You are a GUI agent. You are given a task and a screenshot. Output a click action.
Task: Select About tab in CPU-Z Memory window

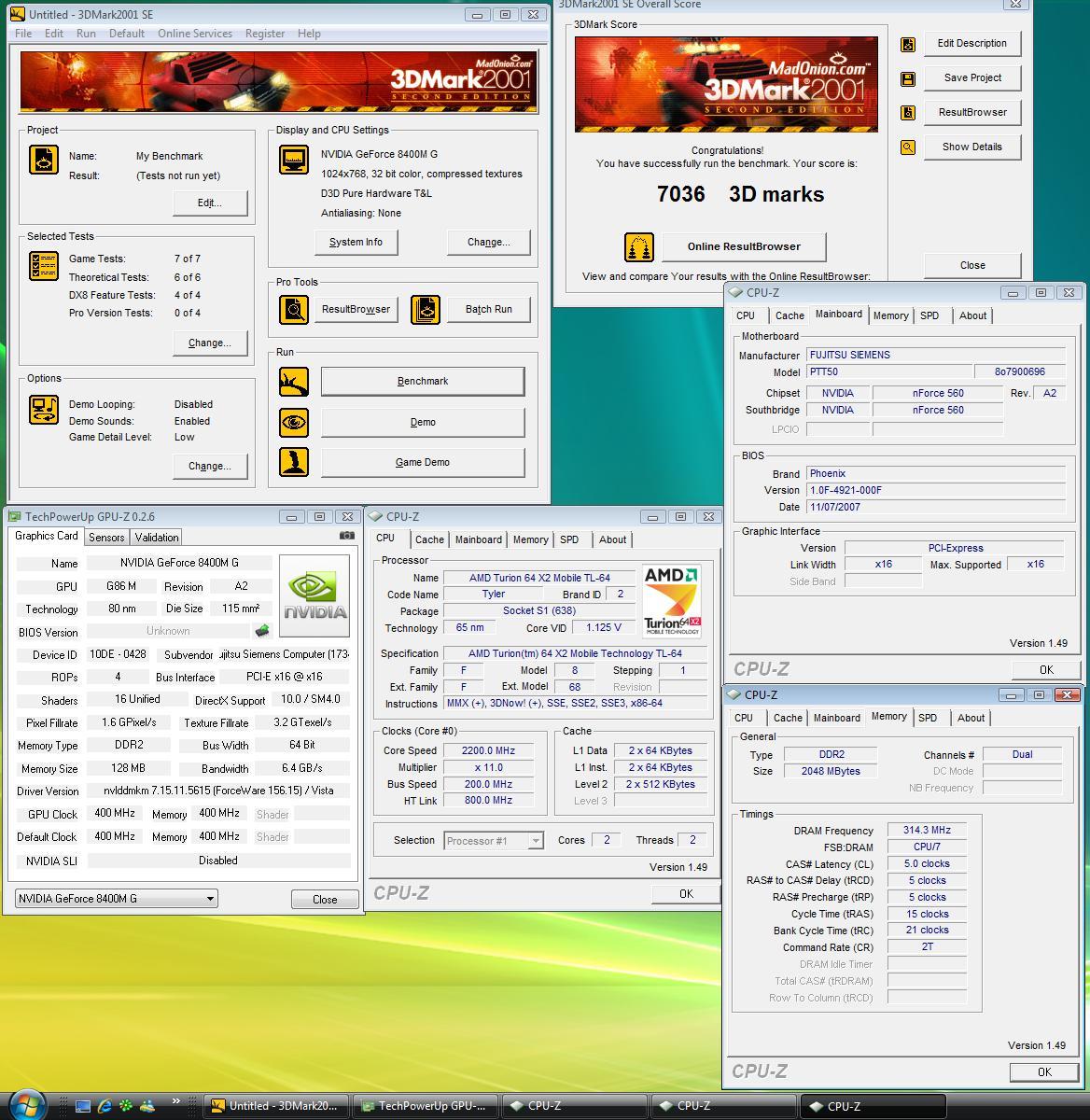[x=971, y=718]
